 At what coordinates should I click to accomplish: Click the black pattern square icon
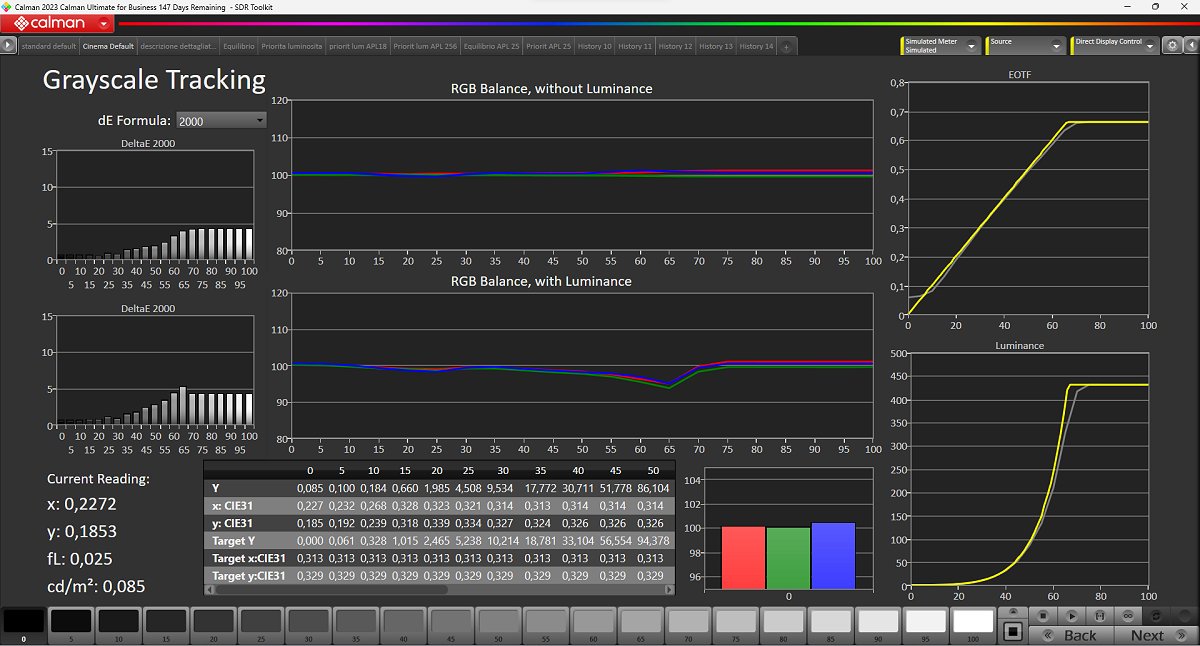1012,632
